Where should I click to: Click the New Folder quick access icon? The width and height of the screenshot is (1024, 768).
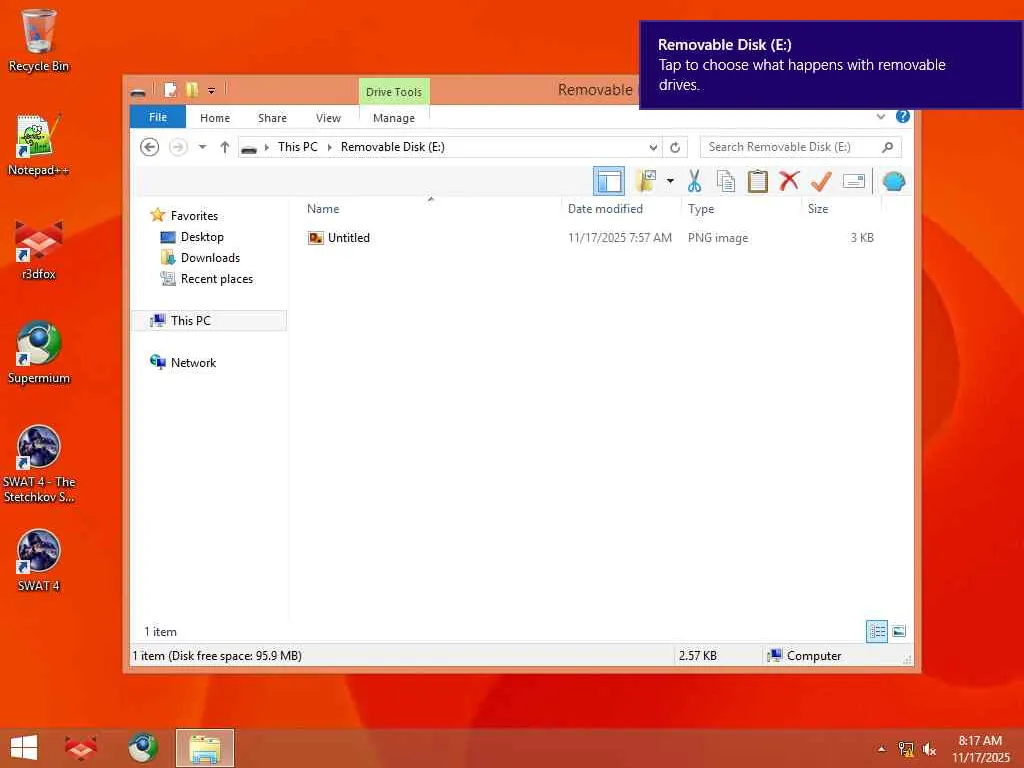[191, 90]
